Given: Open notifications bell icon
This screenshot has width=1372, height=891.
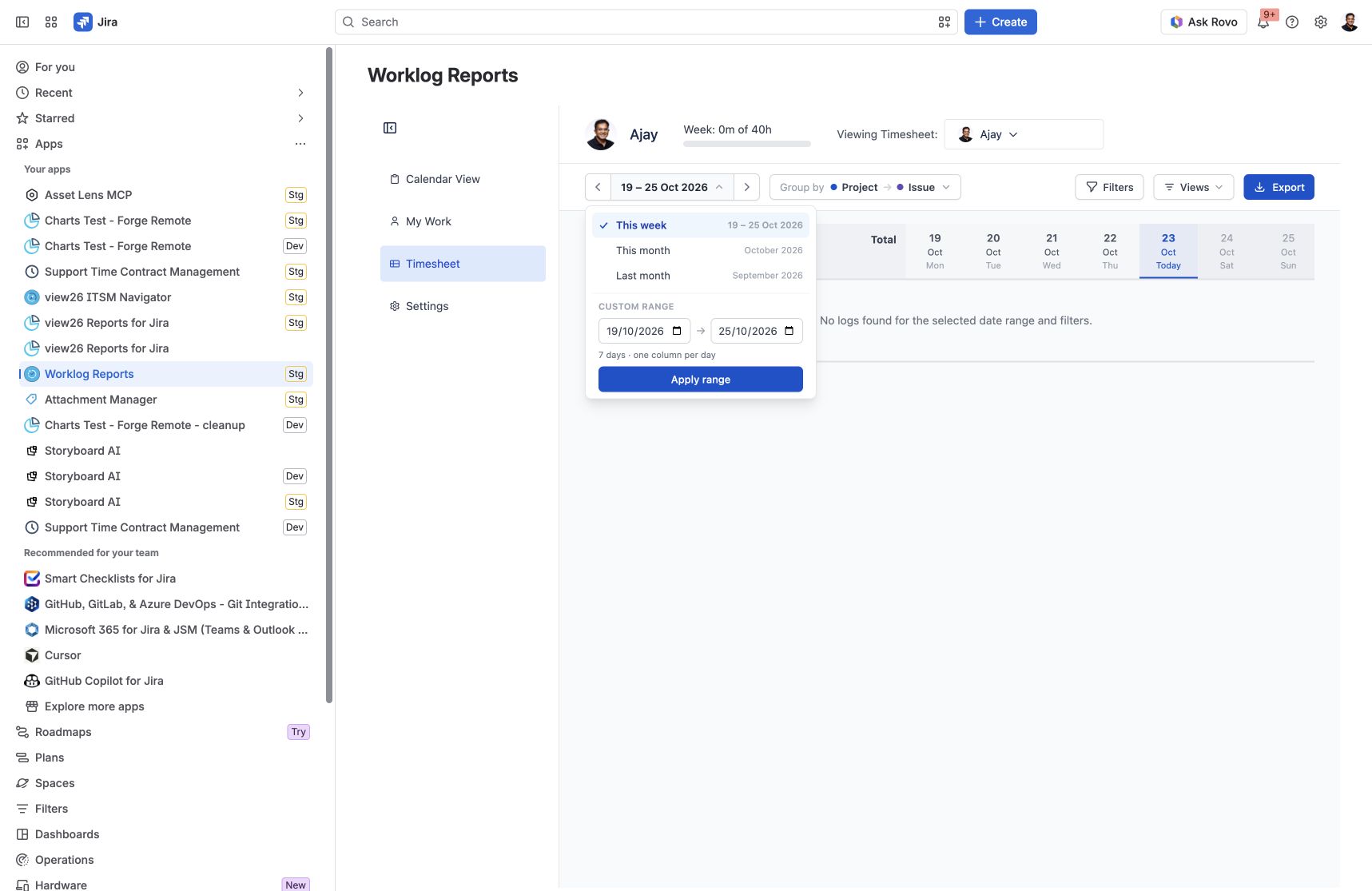Looking at the screenshot, I should (x=1263, y=22).
